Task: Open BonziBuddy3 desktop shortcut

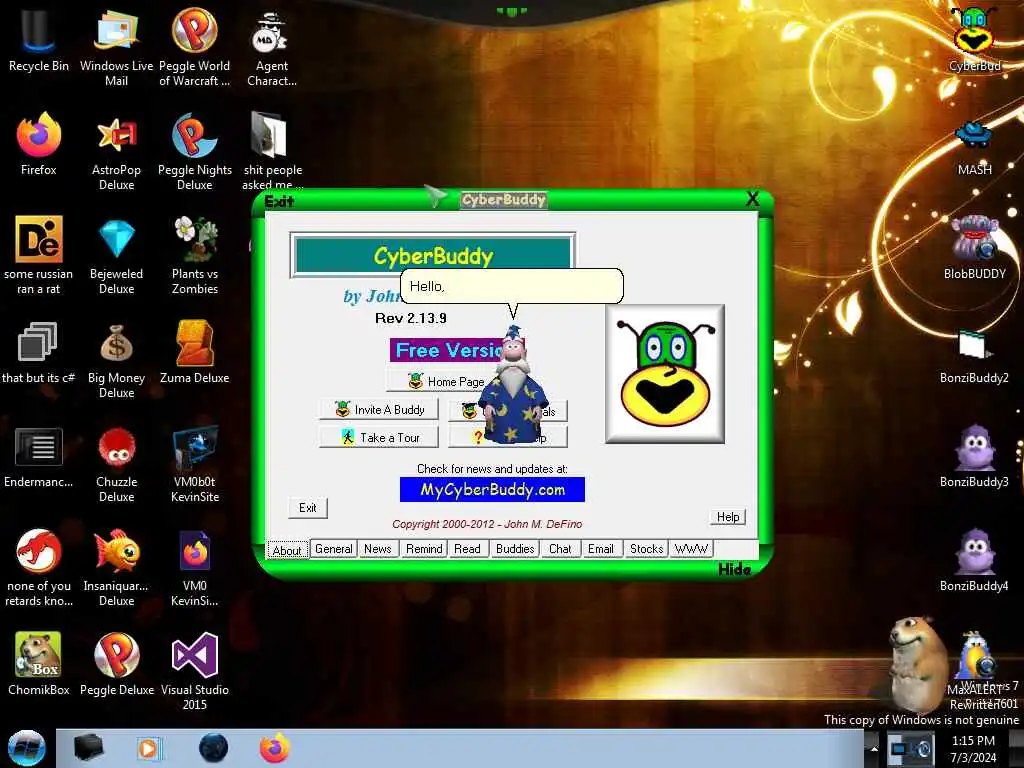Action: pos(974,456)
